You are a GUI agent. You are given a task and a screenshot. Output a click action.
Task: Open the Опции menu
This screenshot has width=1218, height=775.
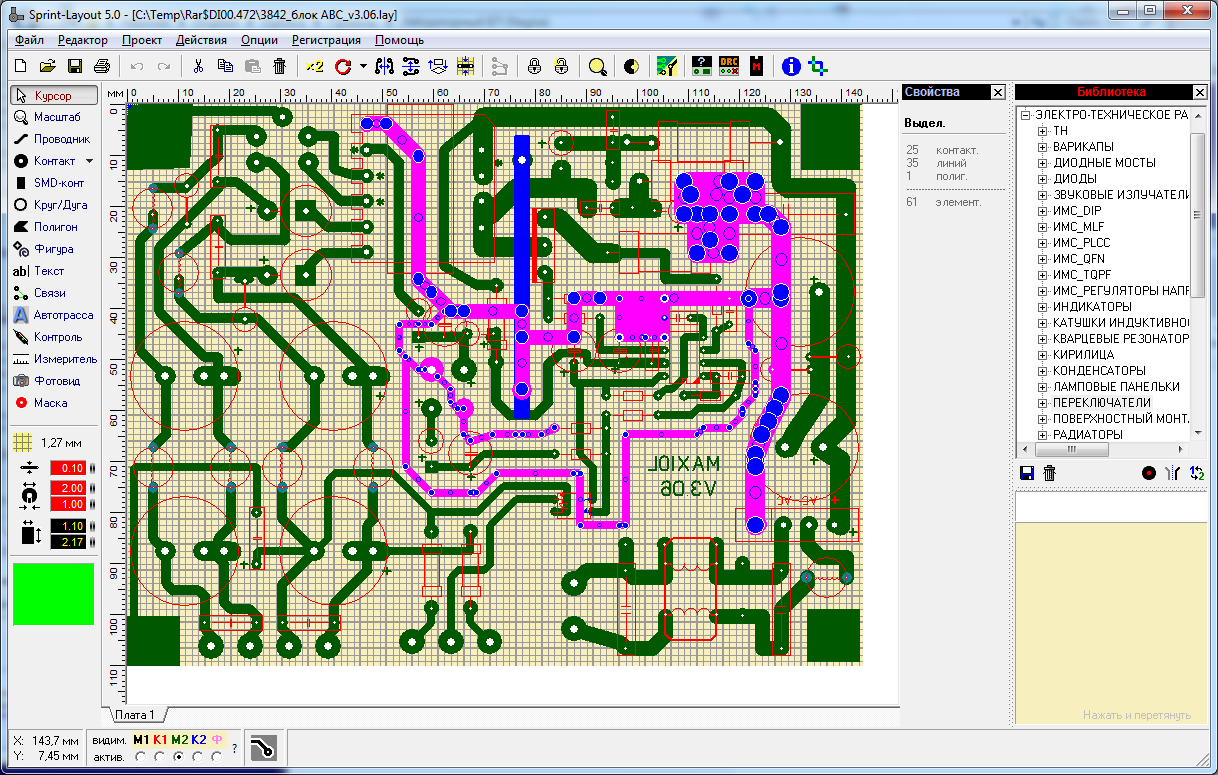pyautogui.click(x=259, y=40)
